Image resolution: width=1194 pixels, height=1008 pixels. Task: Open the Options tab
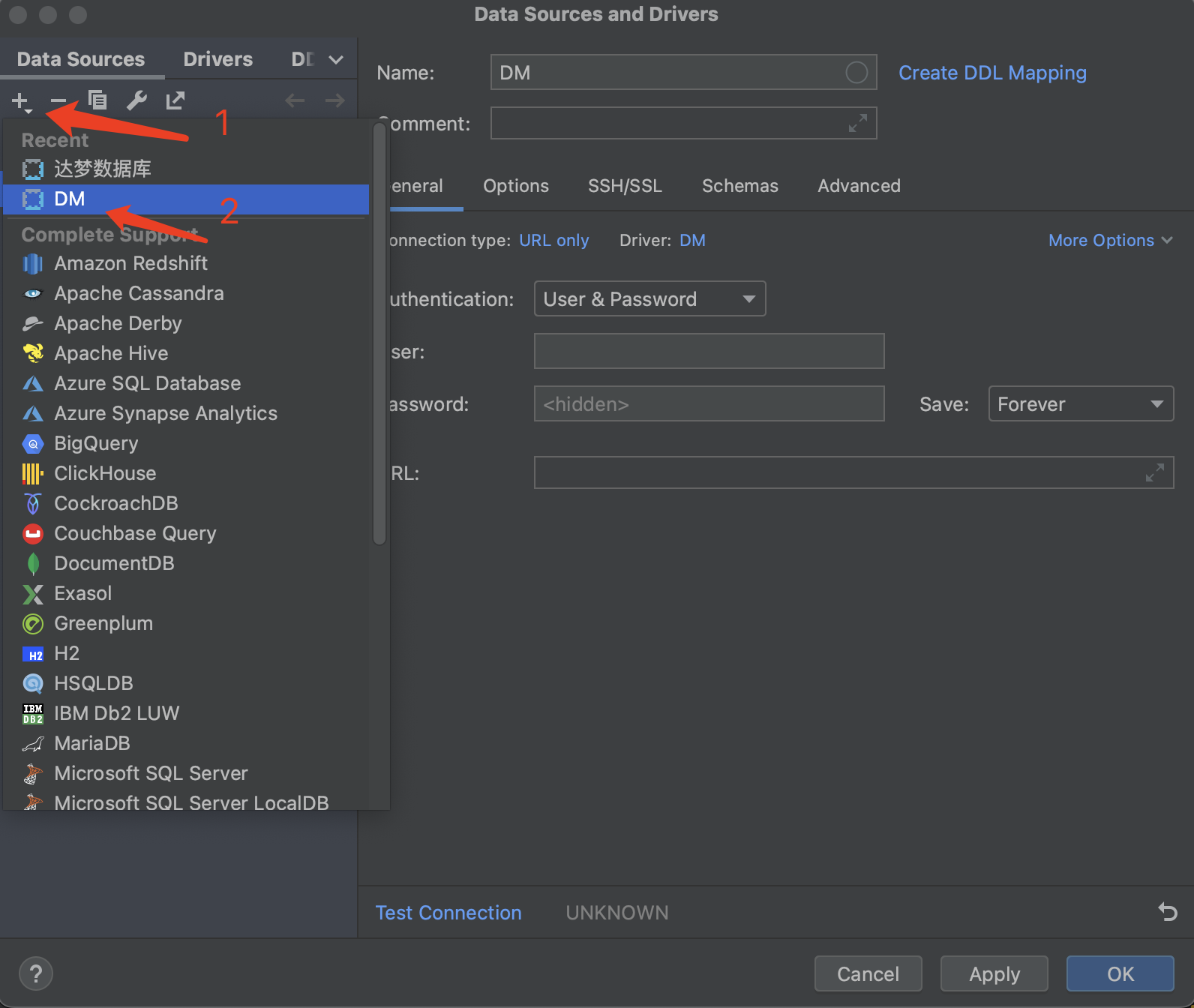[516, 186]
